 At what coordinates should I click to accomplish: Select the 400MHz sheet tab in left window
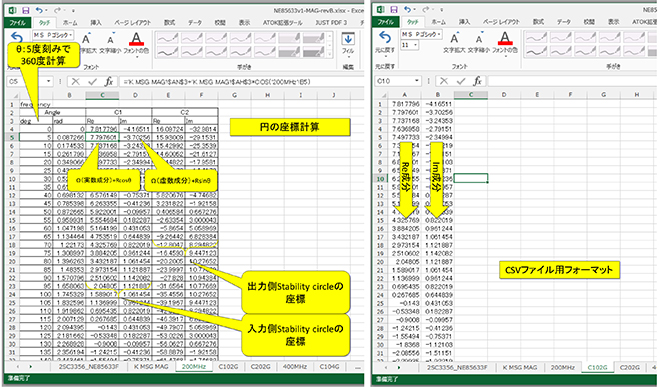click(294, 367)
